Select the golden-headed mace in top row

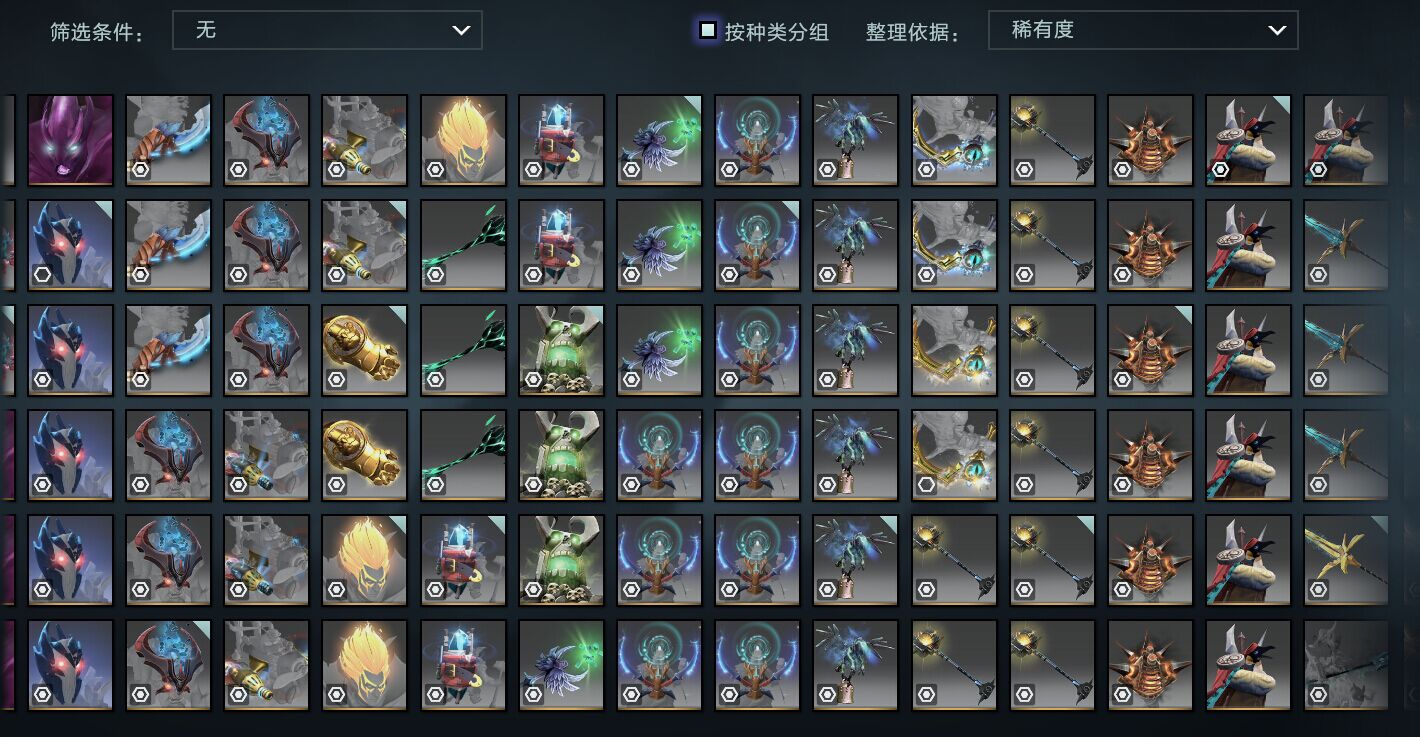1052,140
